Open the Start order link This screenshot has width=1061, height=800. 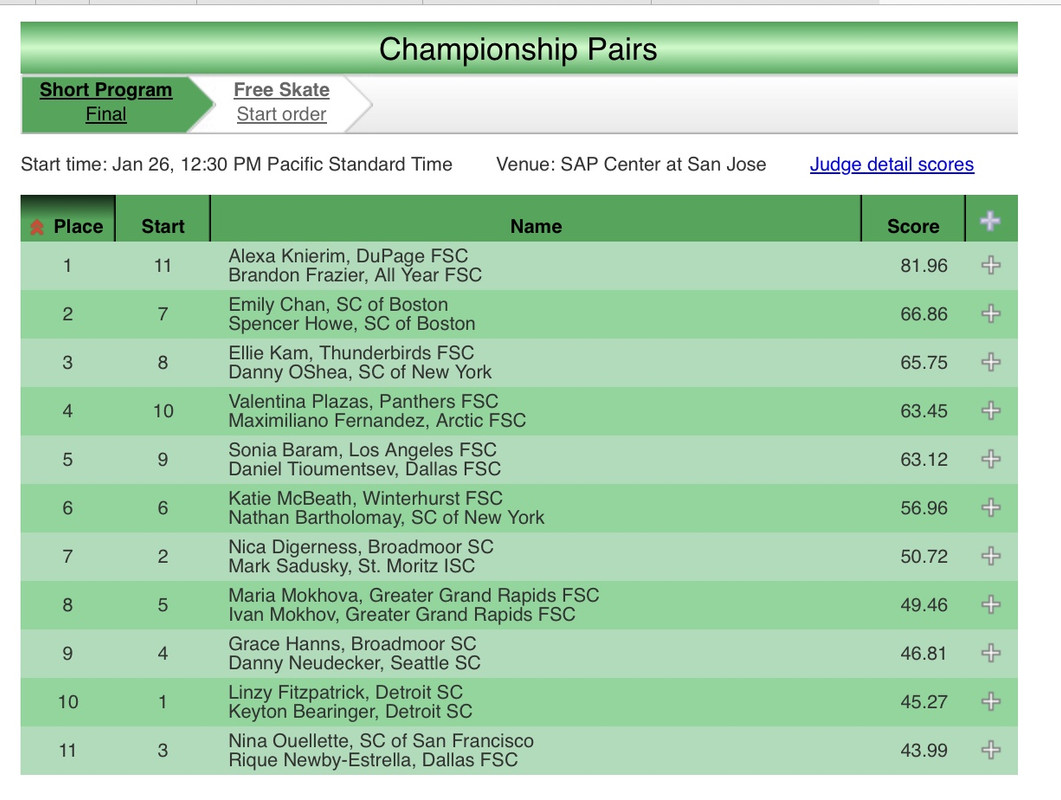tap(281, 115)
